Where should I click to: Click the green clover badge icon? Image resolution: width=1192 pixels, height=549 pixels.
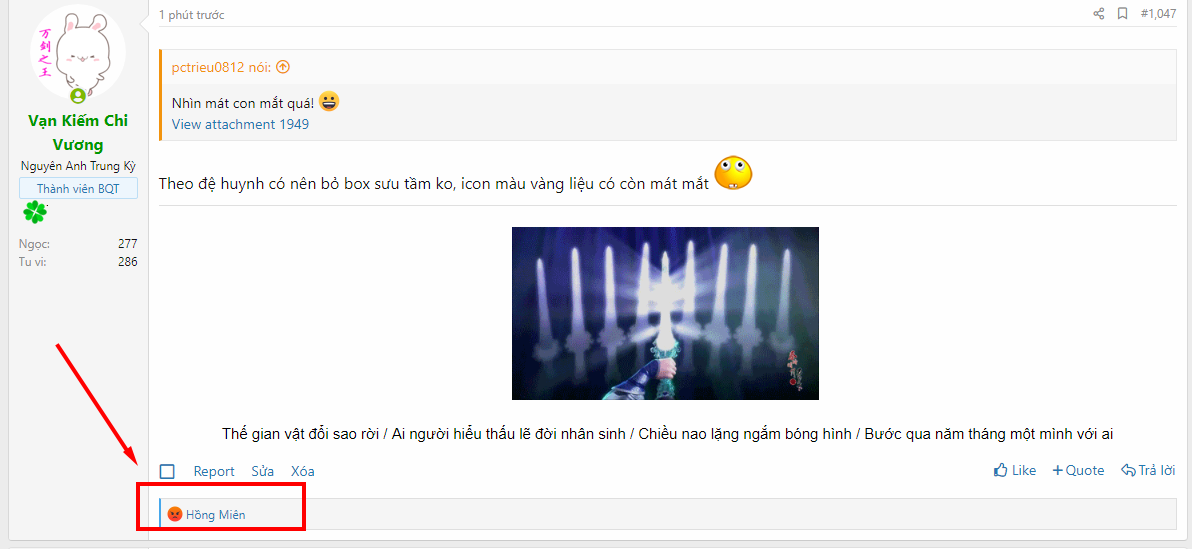(35, 212)
